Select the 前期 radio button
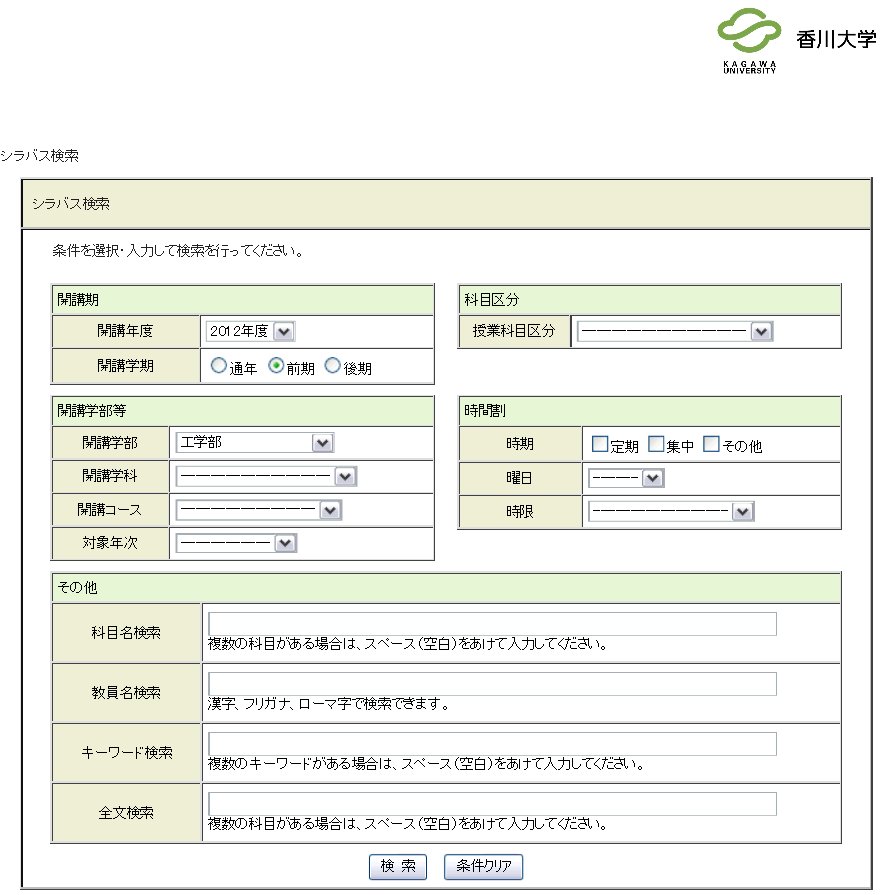The width and height of the screenshot is (882, 895). [276, 366]
